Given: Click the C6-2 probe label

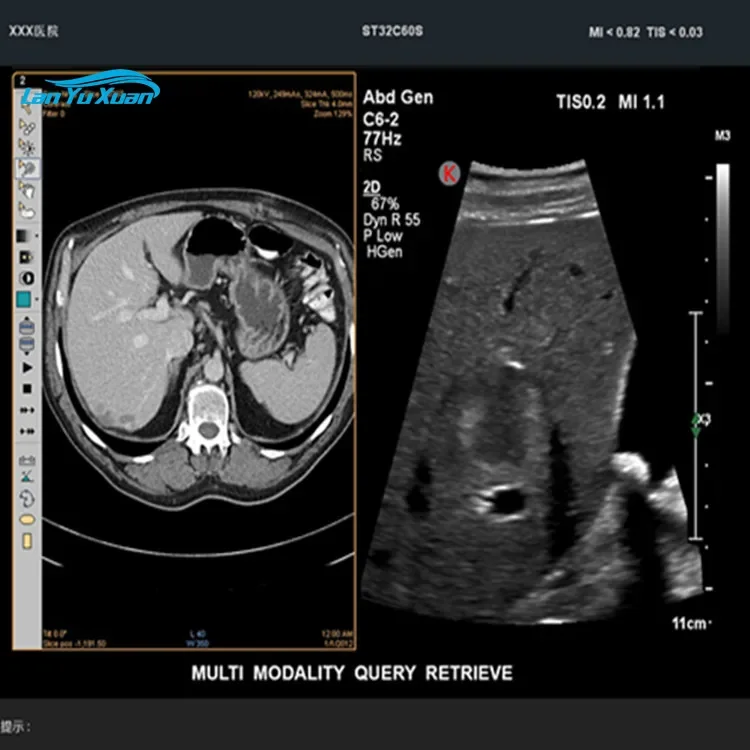Looking at the screenshot, I should point(381,119).
